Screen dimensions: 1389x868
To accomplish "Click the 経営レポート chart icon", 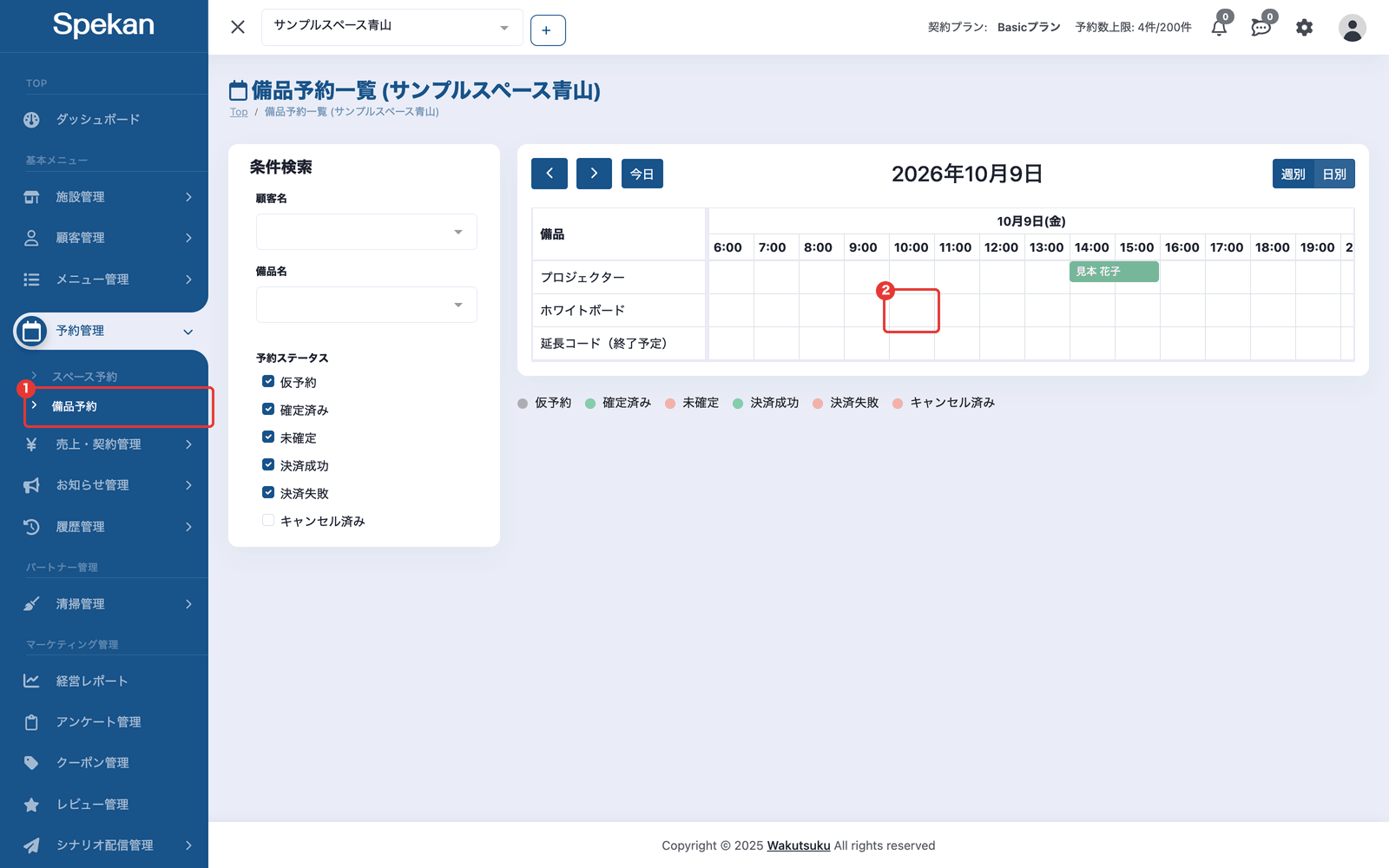I will coord(31,681).
